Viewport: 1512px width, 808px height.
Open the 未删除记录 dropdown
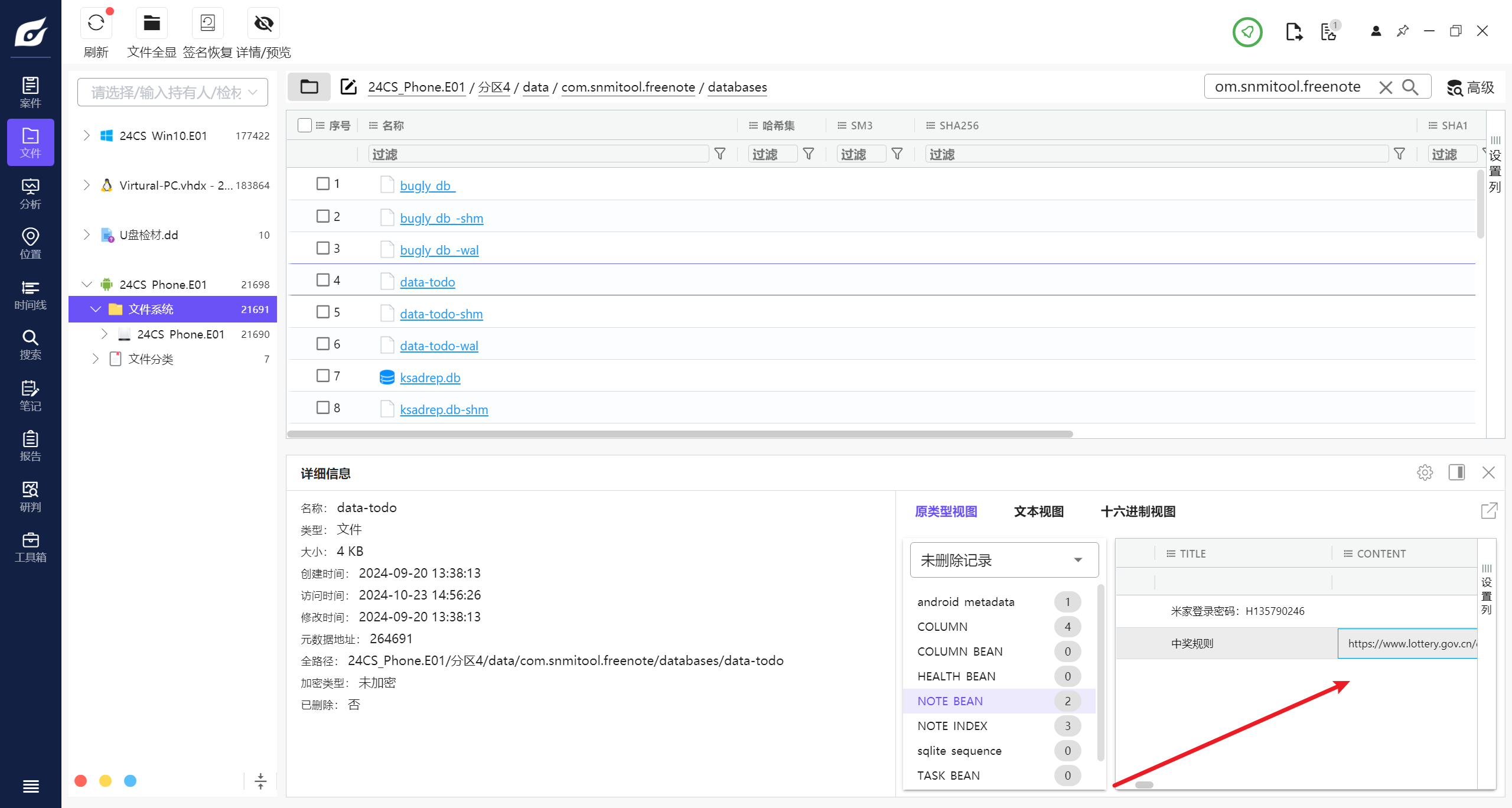(x=1003, y=560)
